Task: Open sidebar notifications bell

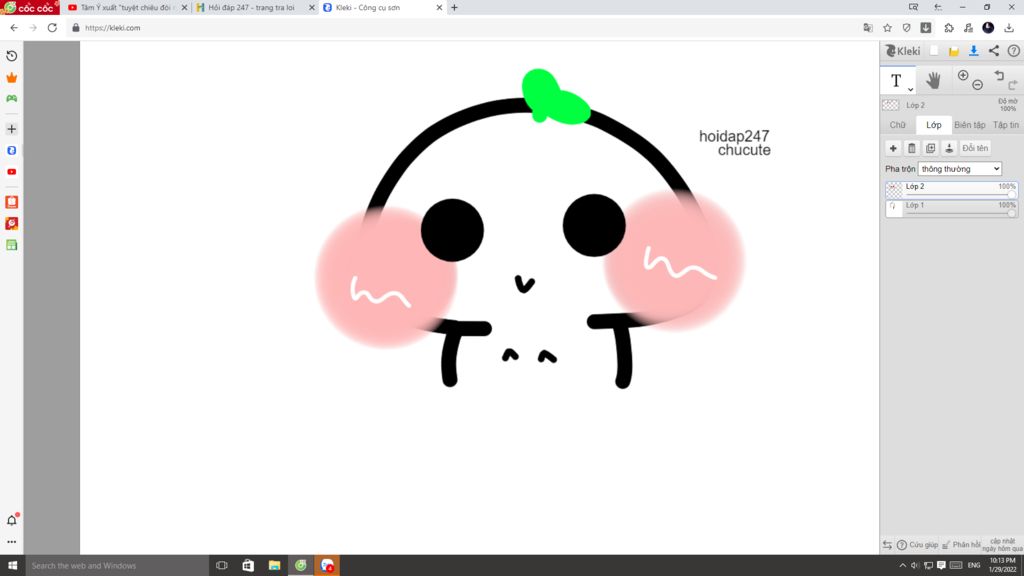Action: [12, 520]
